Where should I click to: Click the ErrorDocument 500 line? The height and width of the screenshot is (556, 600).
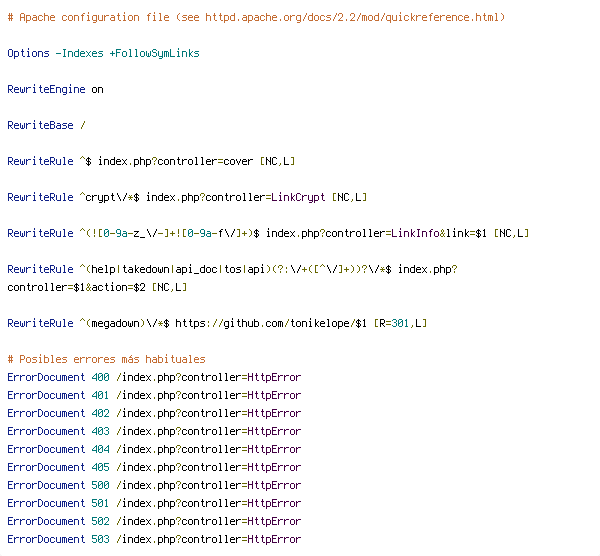pyautogui.click(x=154, y=485)
